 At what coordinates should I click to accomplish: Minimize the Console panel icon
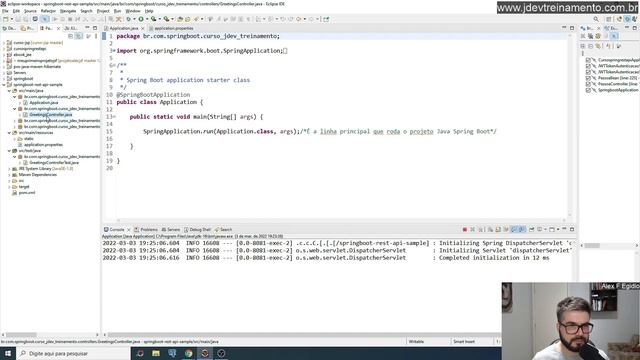(564, 229)
